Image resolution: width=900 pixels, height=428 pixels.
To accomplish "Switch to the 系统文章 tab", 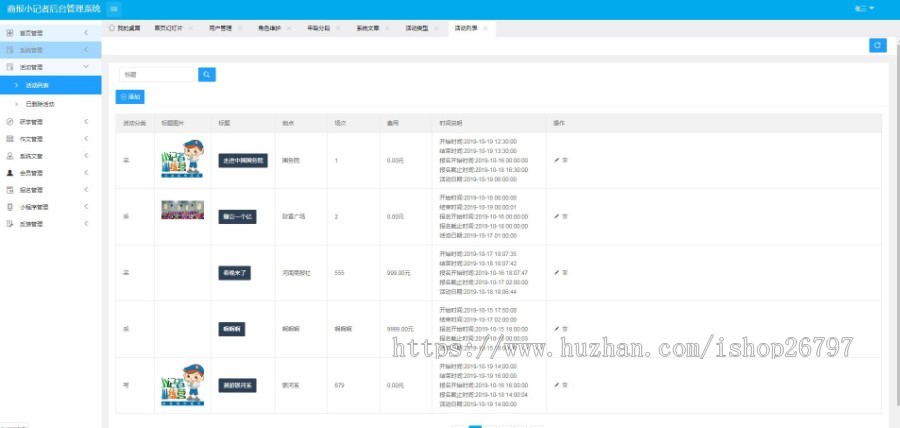I will [367, 28].
